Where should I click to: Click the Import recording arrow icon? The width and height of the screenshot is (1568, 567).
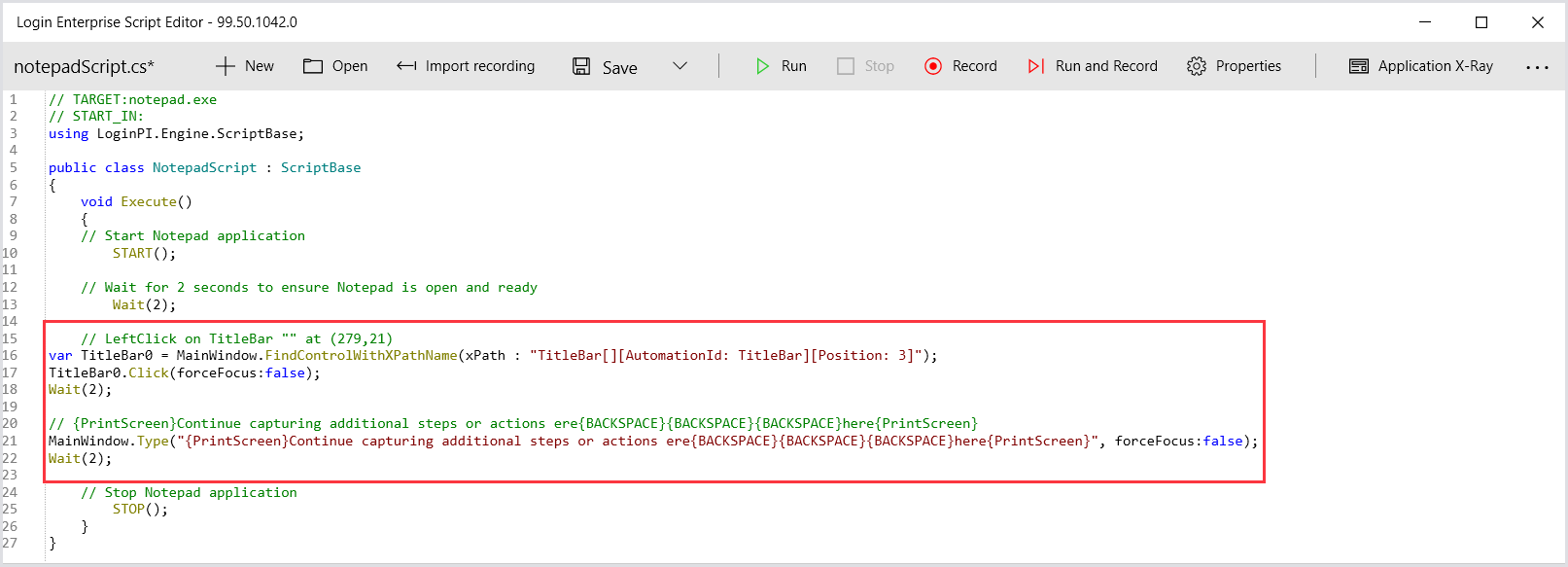click(406, 66)
